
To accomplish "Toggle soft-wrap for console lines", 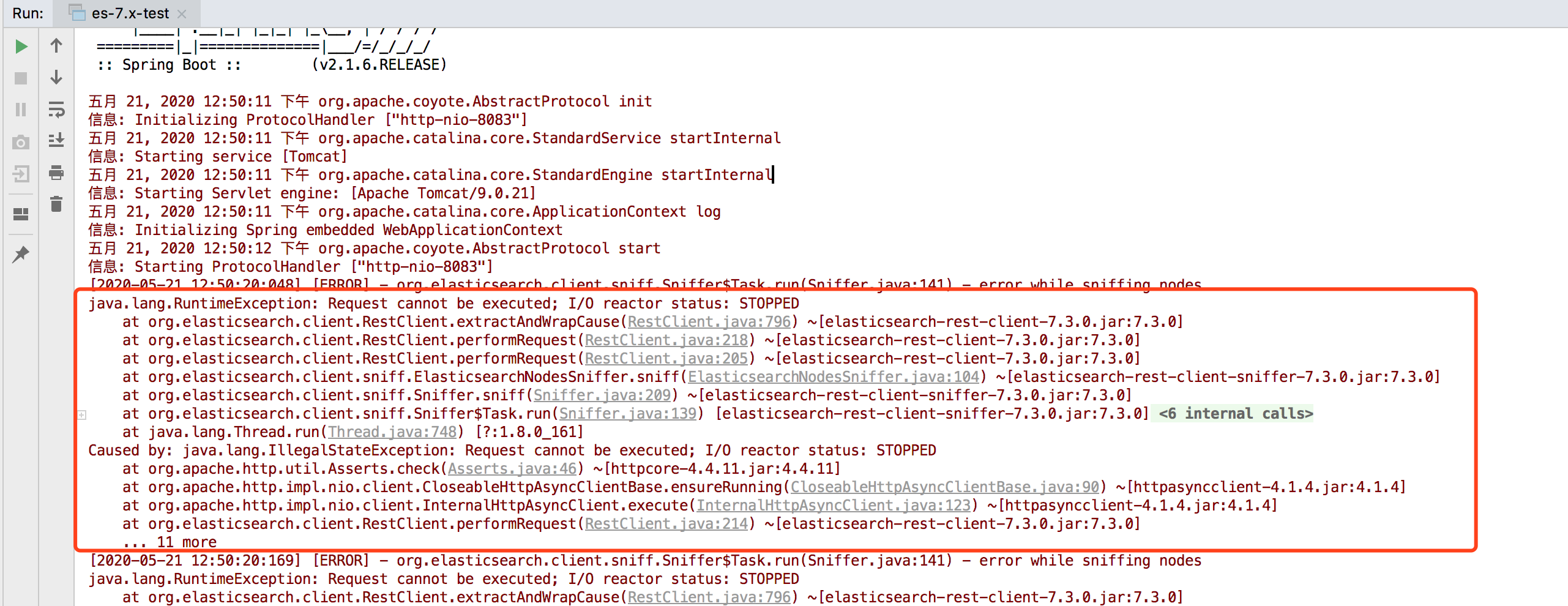I will (x=56, y=110).
